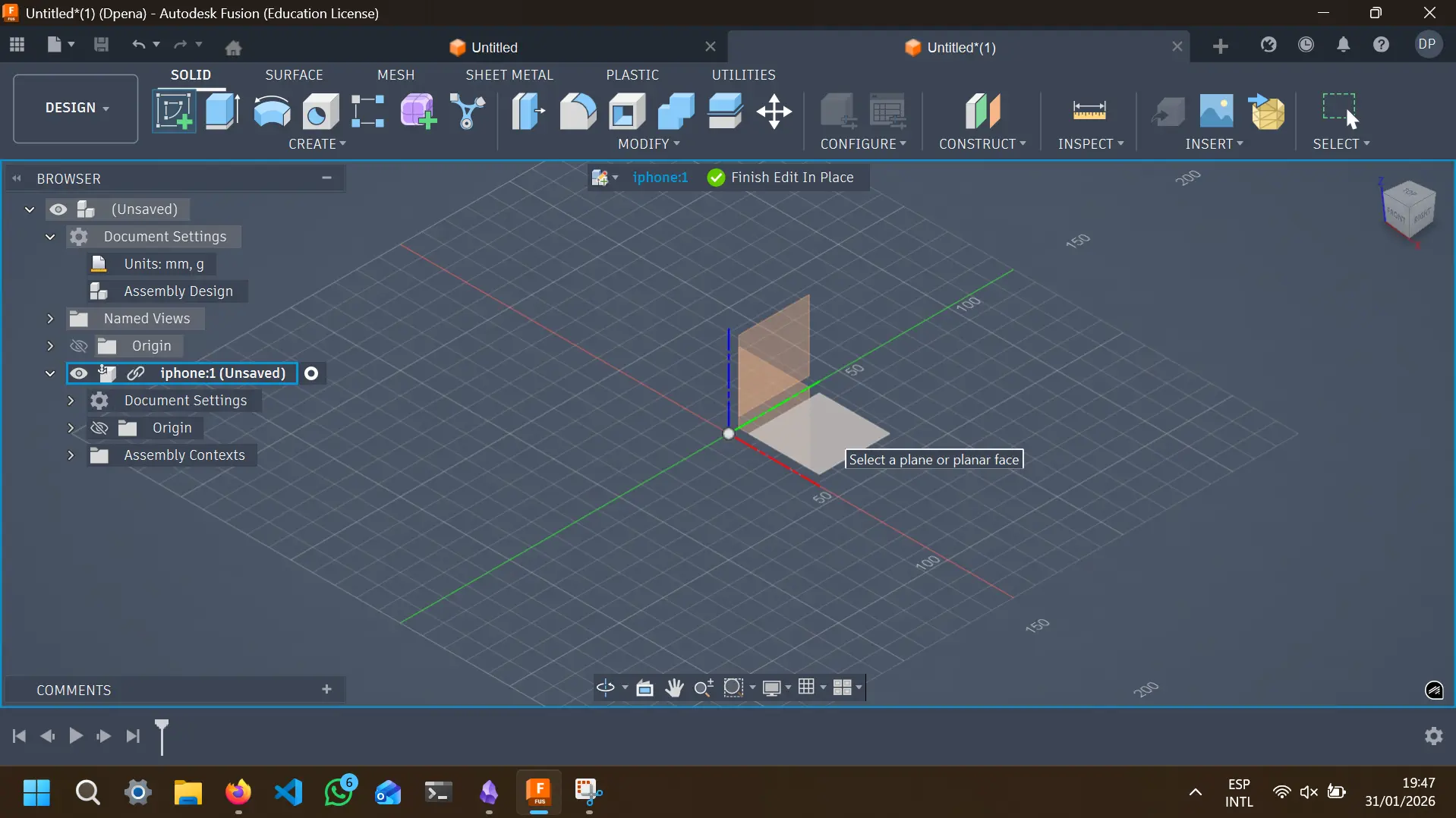
Task: Open the Notifications bell
Action: click(1344, 46)
